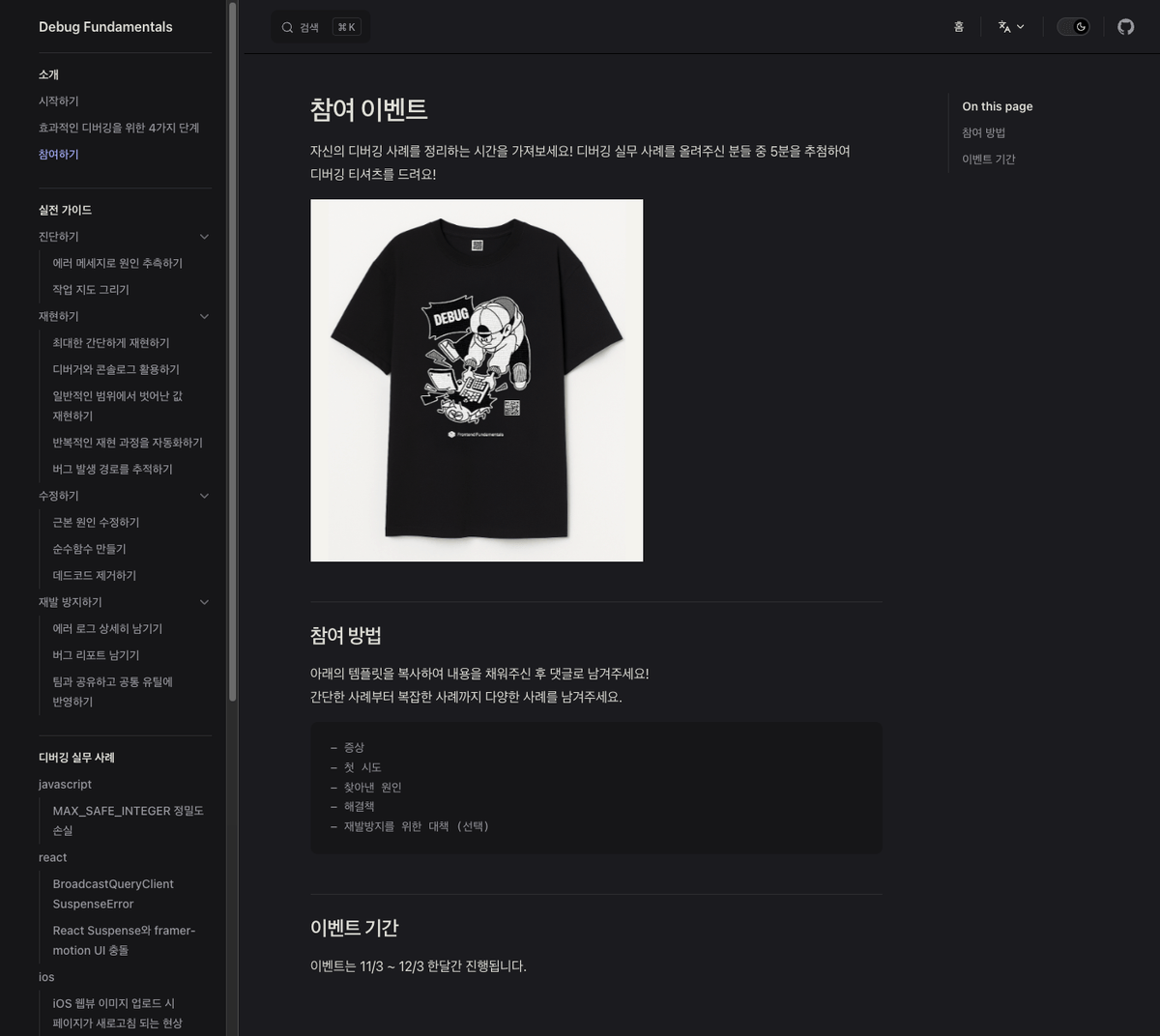The width and height of the screenshot is (1160, 1036).
Task: Collapse the 수정하기 section chevron
Action: coord(204,496)
